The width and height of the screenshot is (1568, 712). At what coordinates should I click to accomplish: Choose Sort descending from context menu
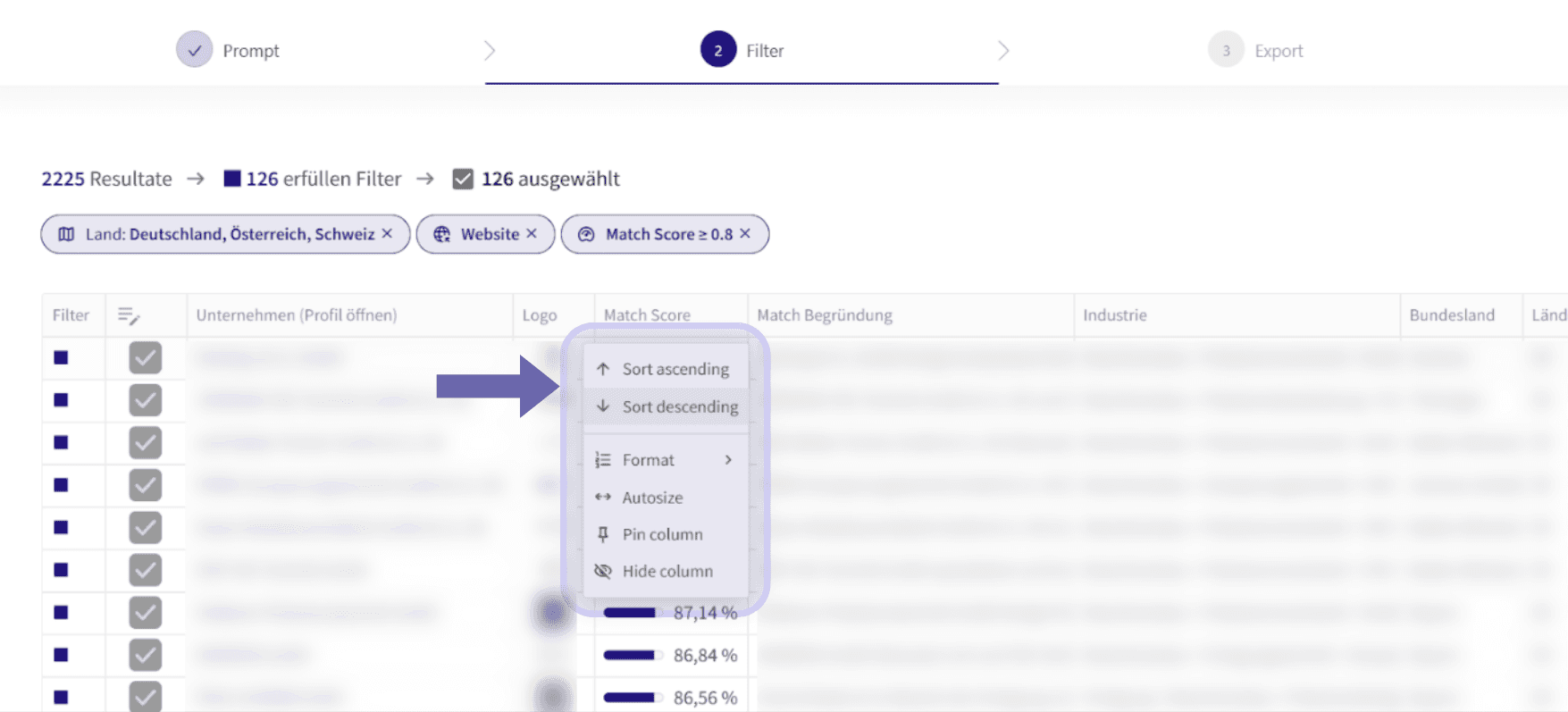666,406
